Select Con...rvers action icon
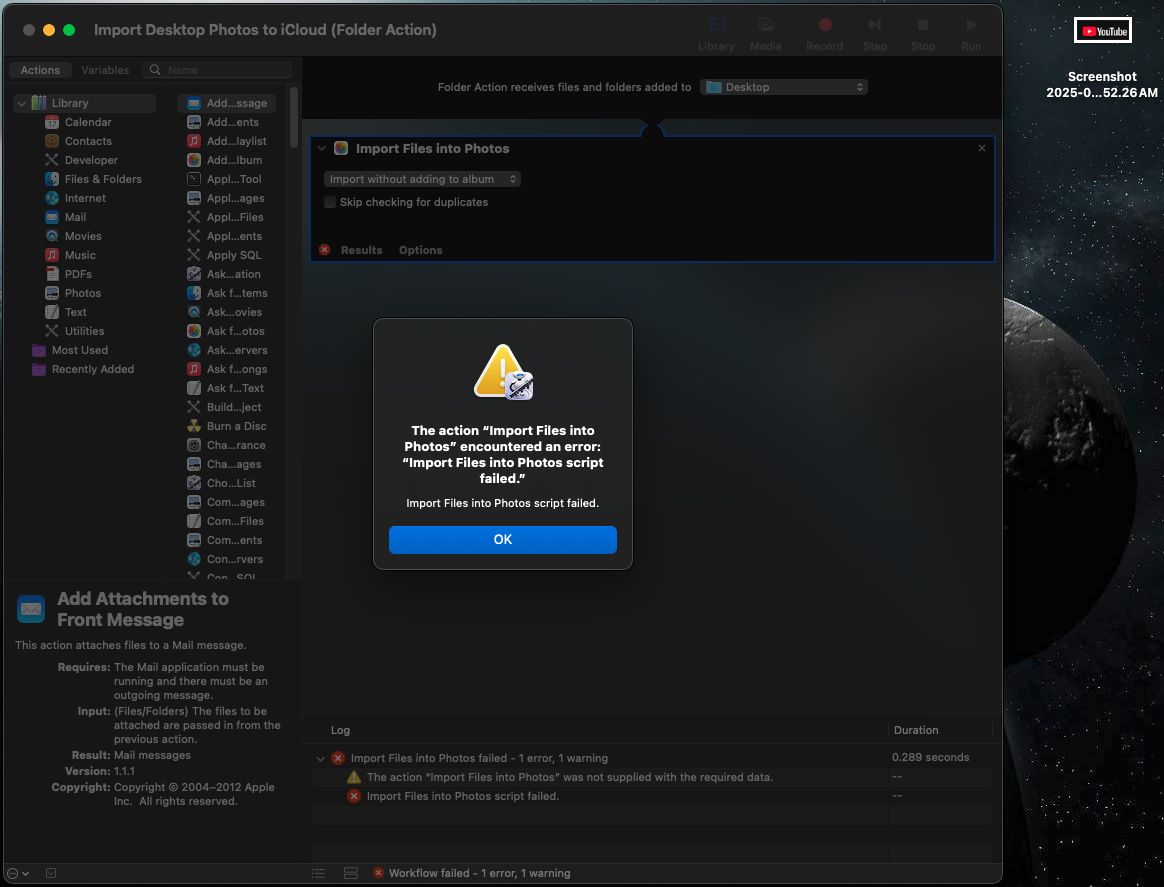Screen dimensions: 1164x887 194,559
